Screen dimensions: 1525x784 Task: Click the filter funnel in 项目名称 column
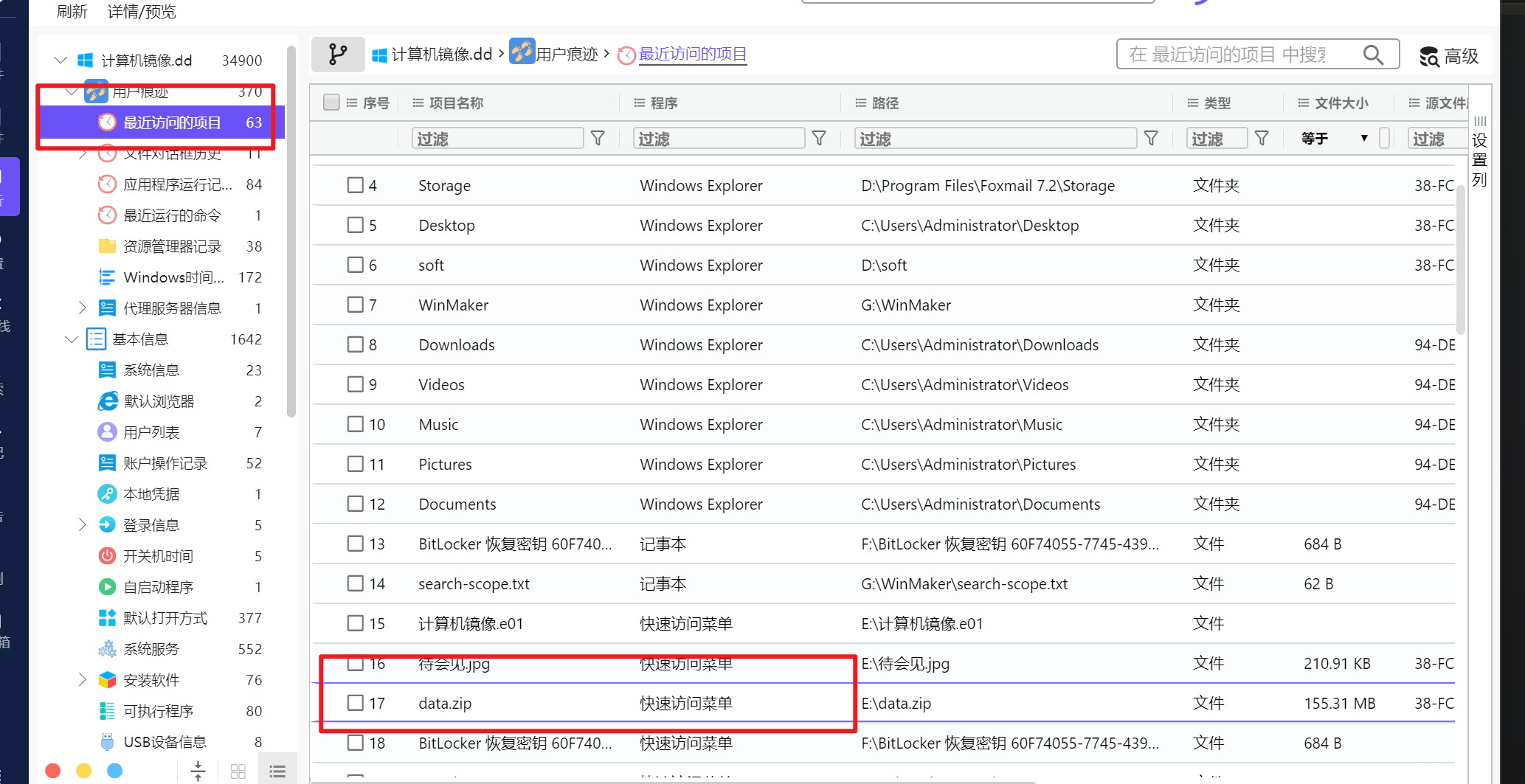tap(598, 139)
